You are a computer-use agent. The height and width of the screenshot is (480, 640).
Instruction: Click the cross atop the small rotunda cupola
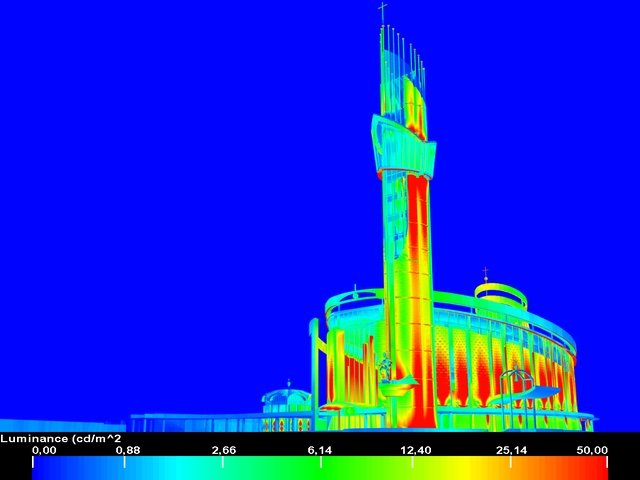point(485,273)
